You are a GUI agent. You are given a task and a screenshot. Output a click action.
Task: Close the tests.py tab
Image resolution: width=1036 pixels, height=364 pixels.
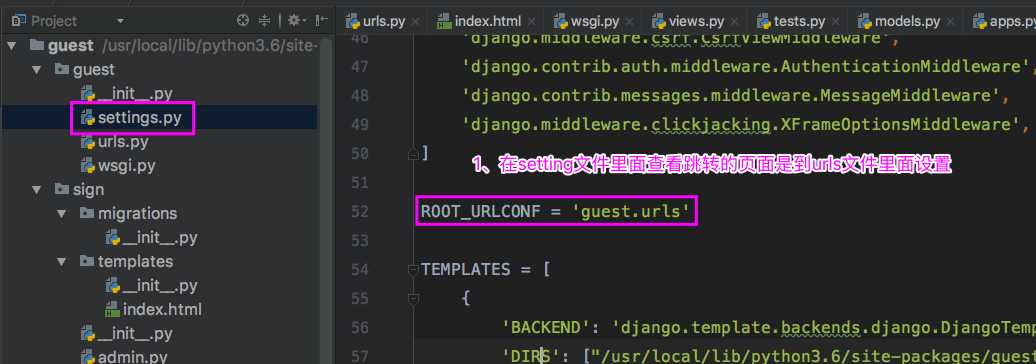pyautogui.click(x=836, y=22)
